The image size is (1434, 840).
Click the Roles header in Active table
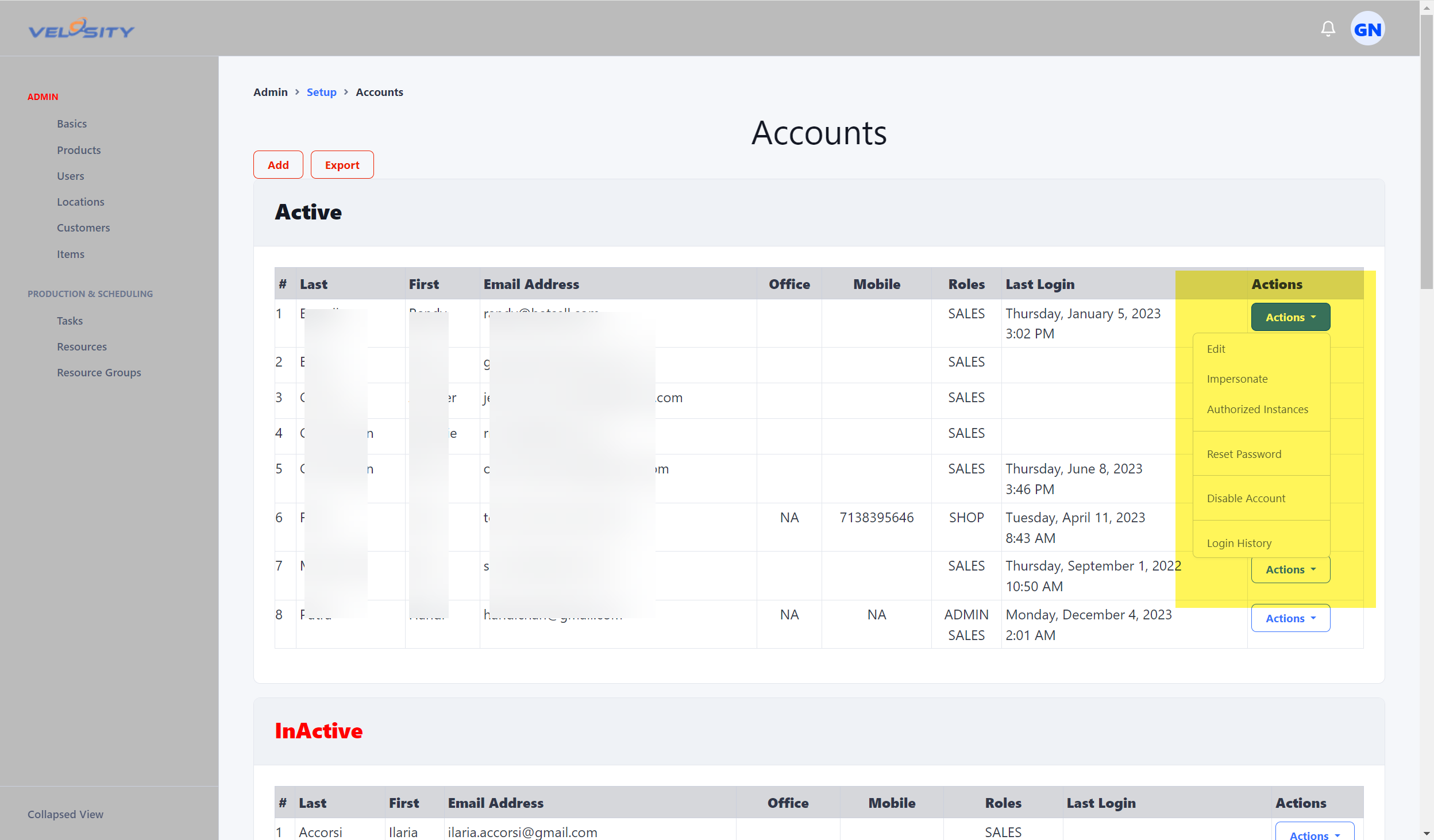(966, 284)
